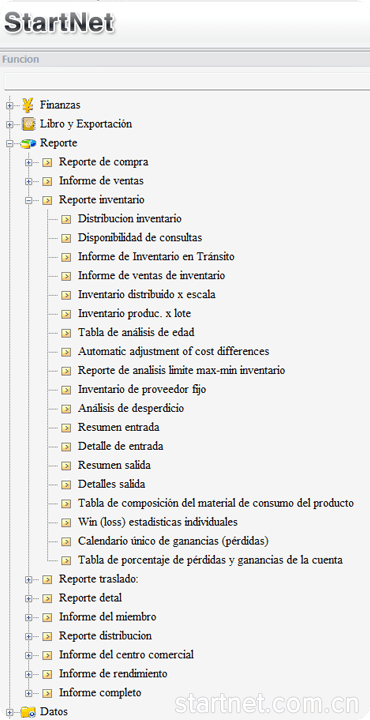Select Automatic adjustment of cost differences
The image size is (370, 720).
click(174, 351)
